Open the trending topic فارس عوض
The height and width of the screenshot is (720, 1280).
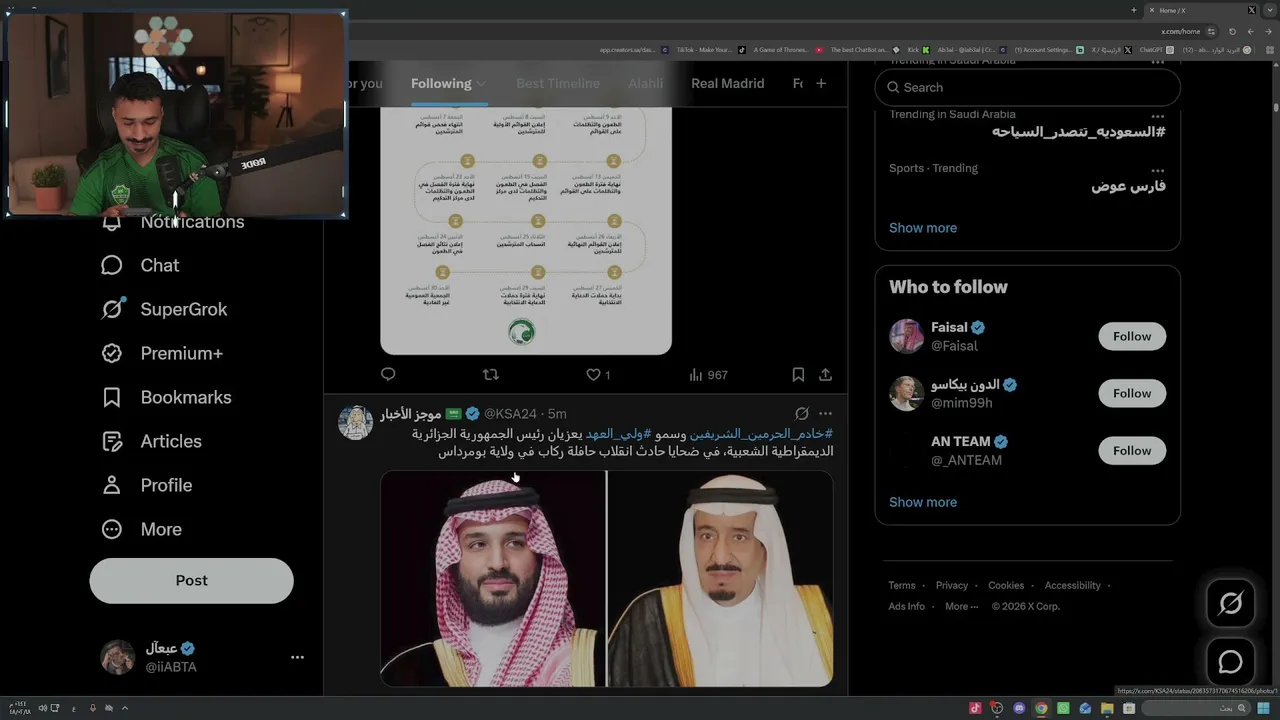[x=1128, y=186]
